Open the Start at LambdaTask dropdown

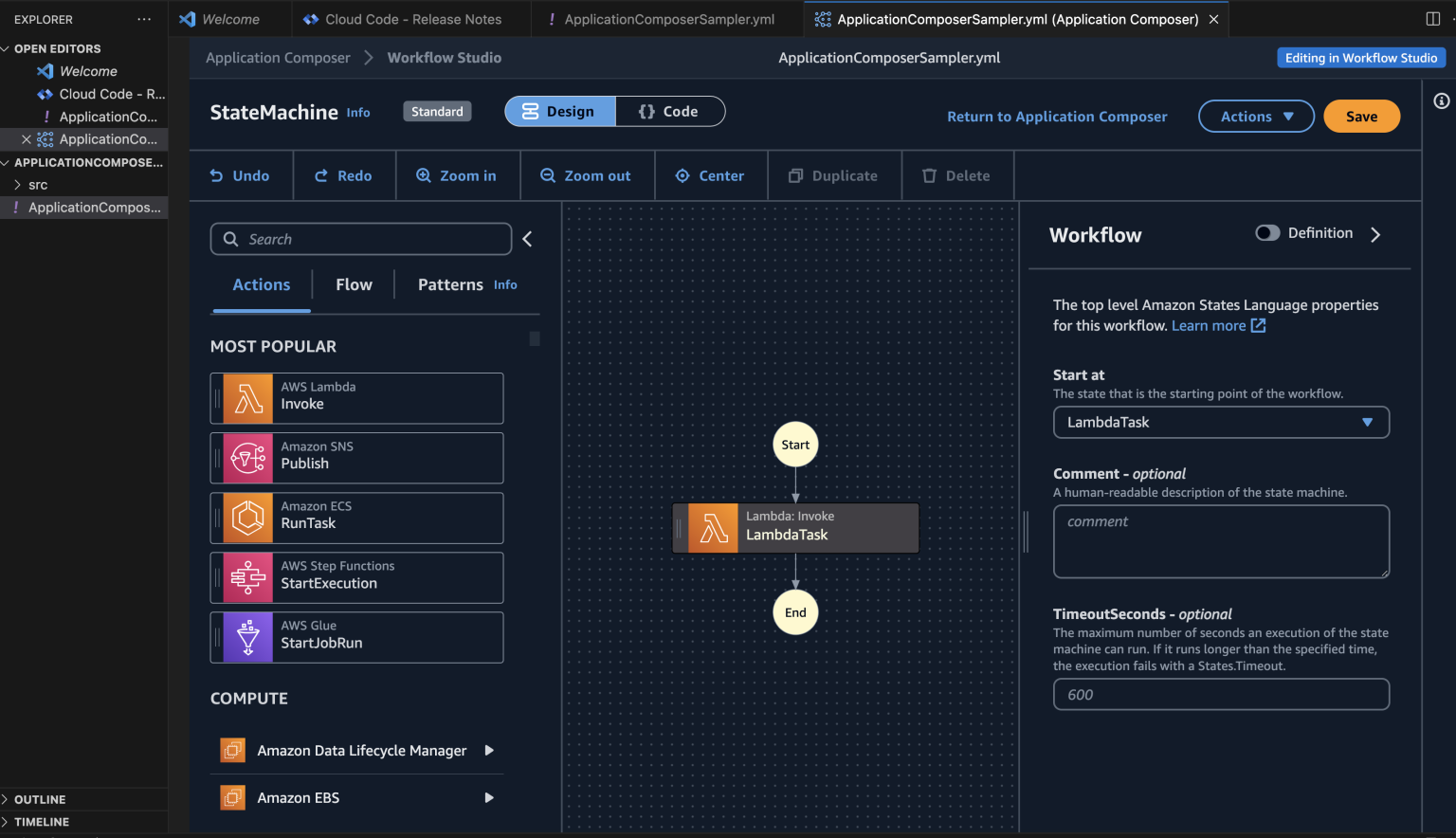pyautogui.click(x=1221, y=422)
